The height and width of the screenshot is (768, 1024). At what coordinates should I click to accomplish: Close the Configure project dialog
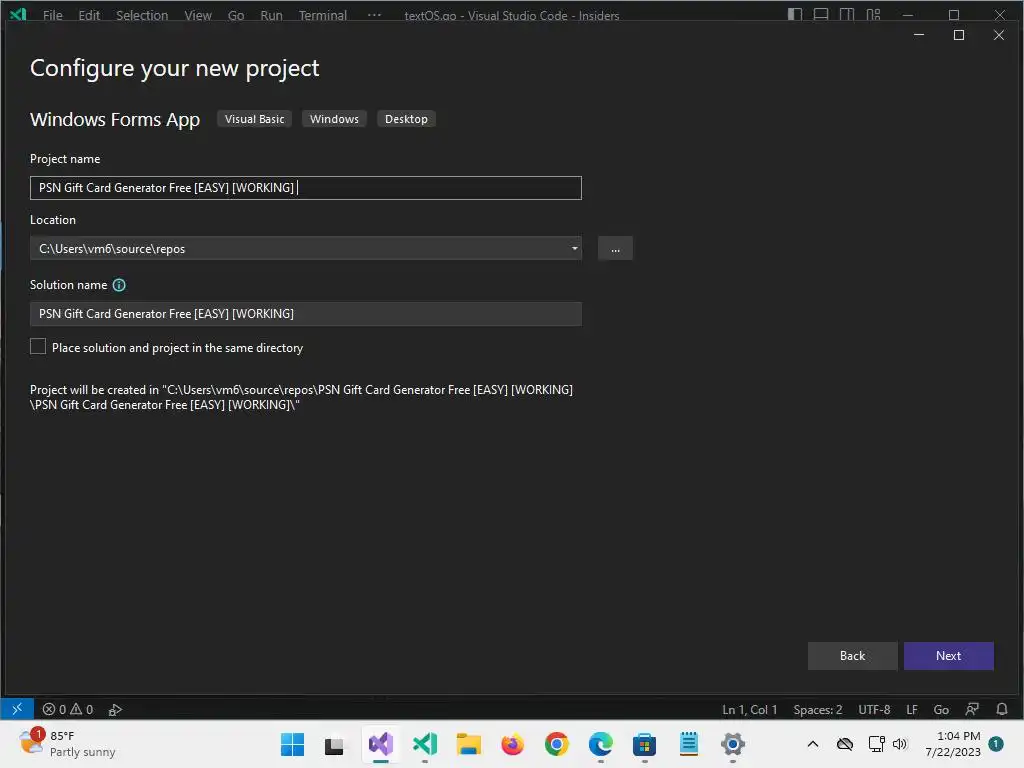[x=999, y=35]
